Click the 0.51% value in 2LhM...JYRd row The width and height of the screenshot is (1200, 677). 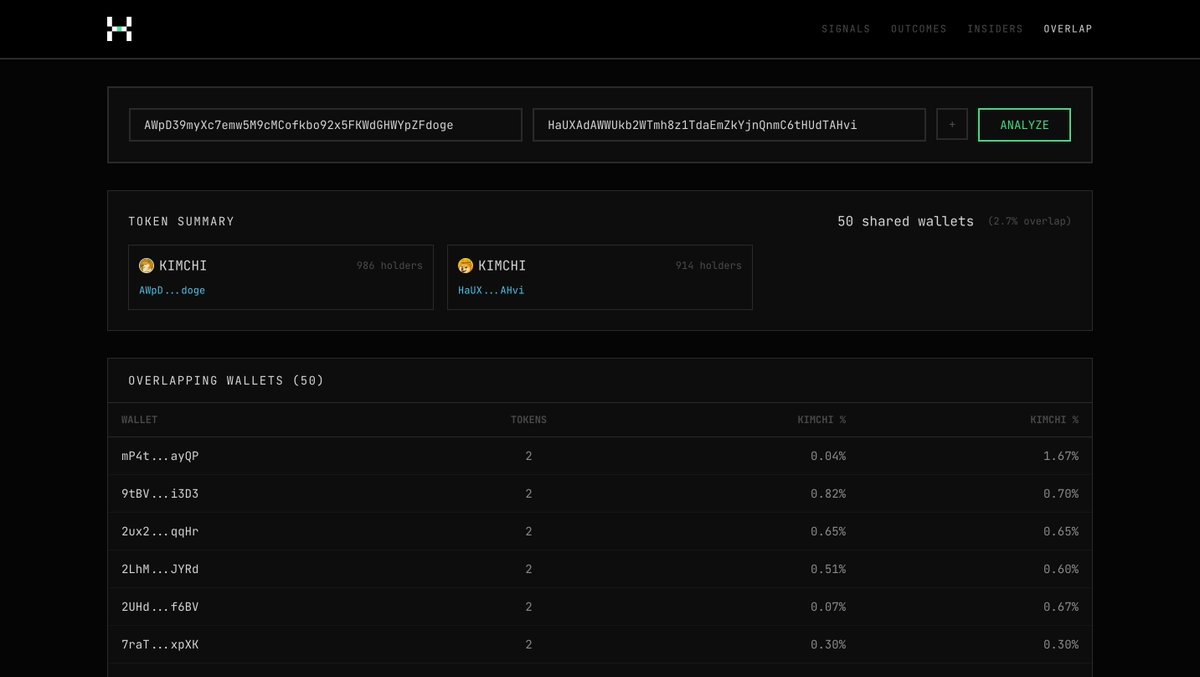coord(828,569)
